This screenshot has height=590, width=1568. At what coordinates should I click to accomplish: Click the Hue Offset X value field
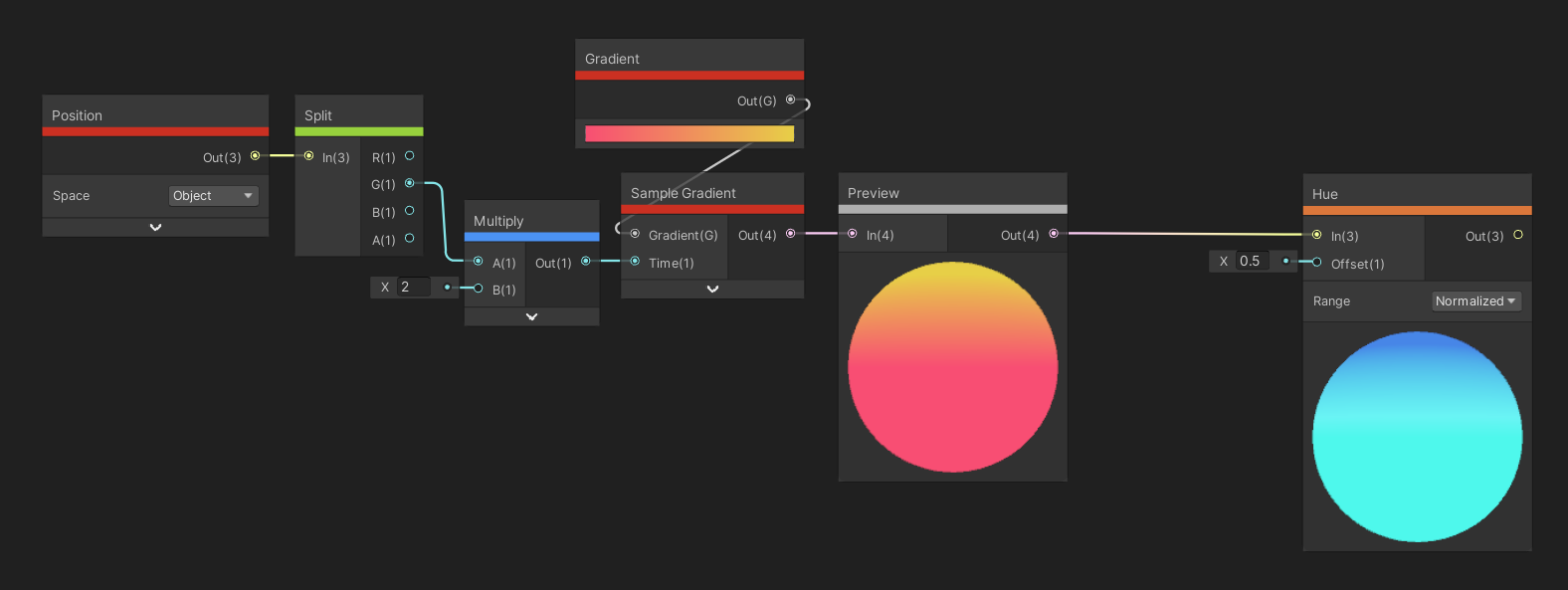1253,262
